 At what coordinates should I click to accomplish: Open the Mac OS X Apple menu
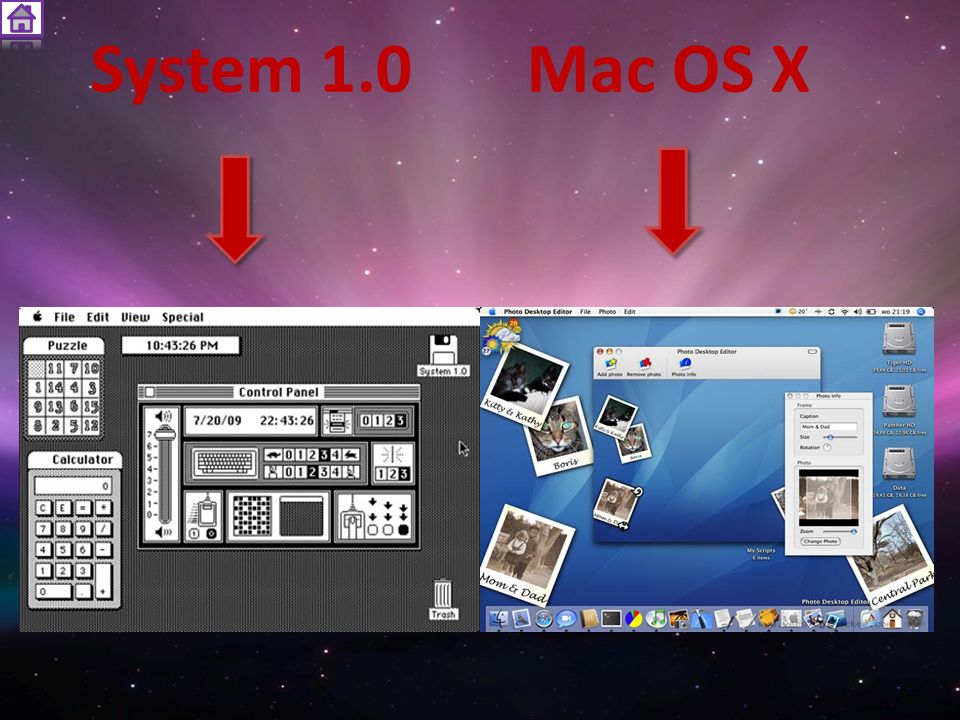[x=492, y=312]
